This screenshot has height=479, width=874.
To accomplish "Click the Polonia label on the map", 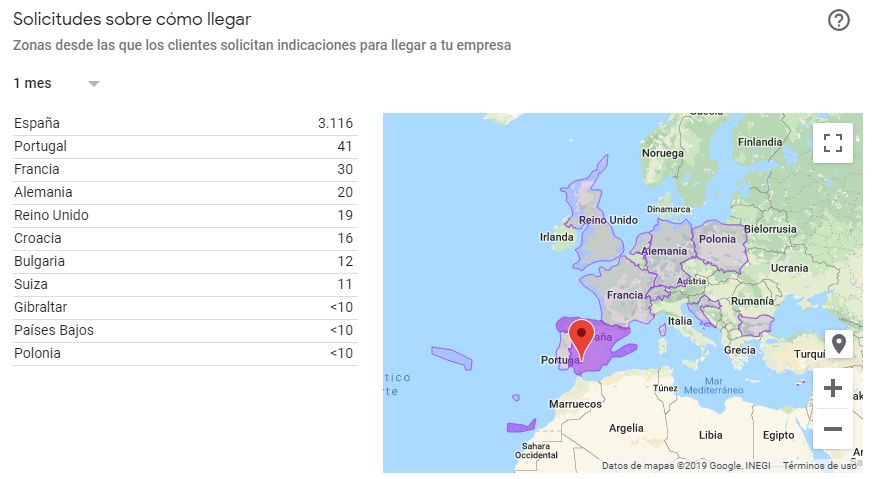I will (x=717, y=240).
